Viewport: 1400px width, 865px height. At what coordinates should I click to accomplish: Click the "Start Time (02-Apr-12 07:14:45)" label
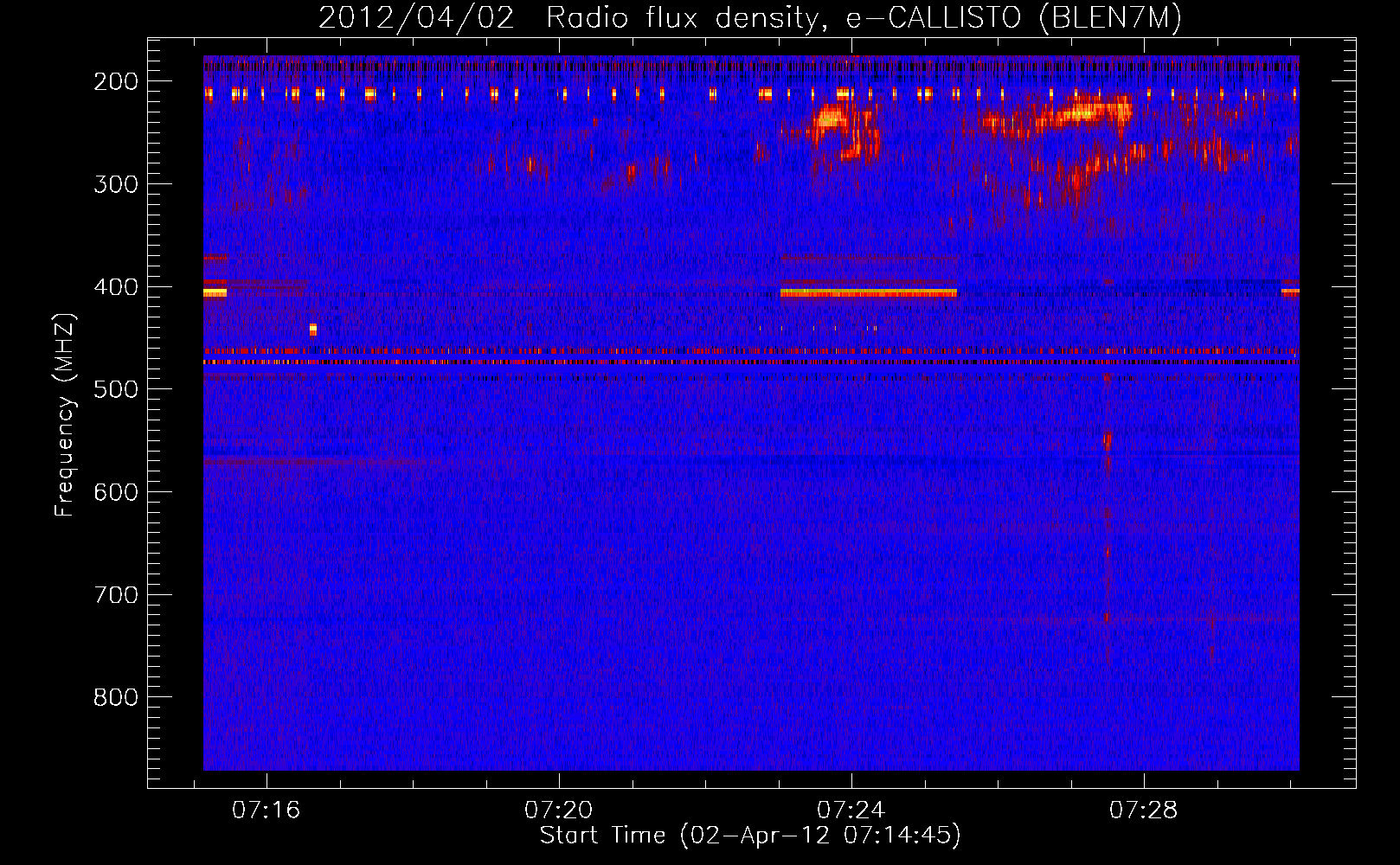click(x=750, y=836)
